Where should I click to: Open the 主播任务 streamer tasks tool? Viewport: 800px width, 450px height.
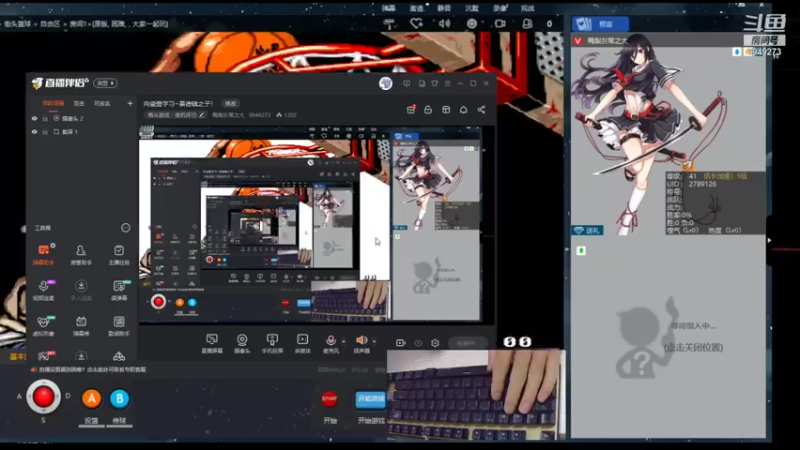[118, 254]
